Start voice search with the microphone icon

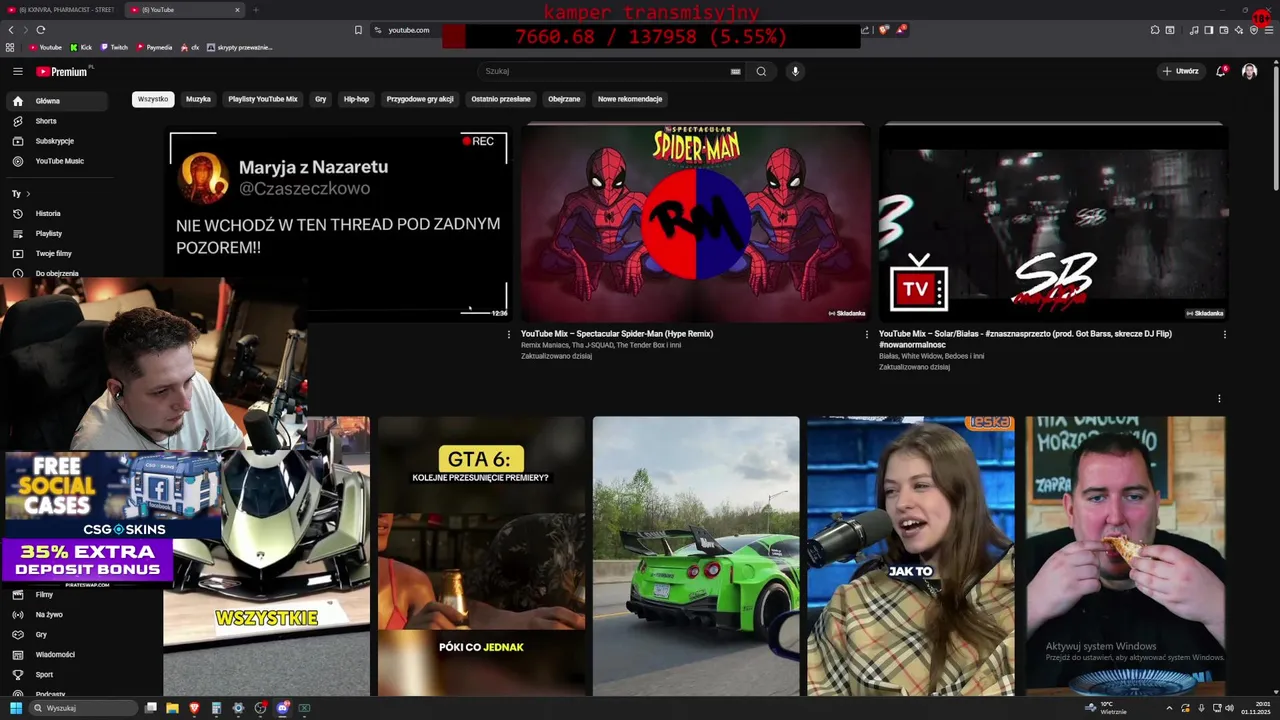pyautogui.click(x=795, y=71)
